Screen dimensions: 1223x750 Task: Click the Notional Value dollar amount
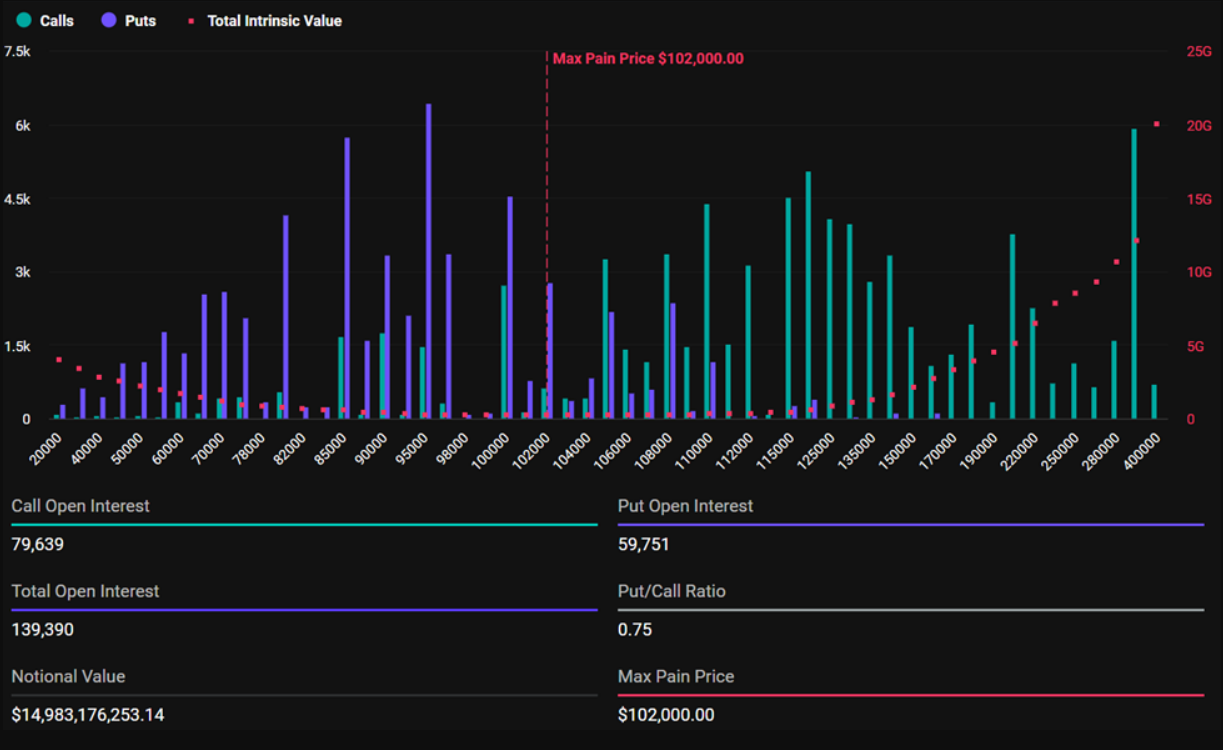(88, 714)
